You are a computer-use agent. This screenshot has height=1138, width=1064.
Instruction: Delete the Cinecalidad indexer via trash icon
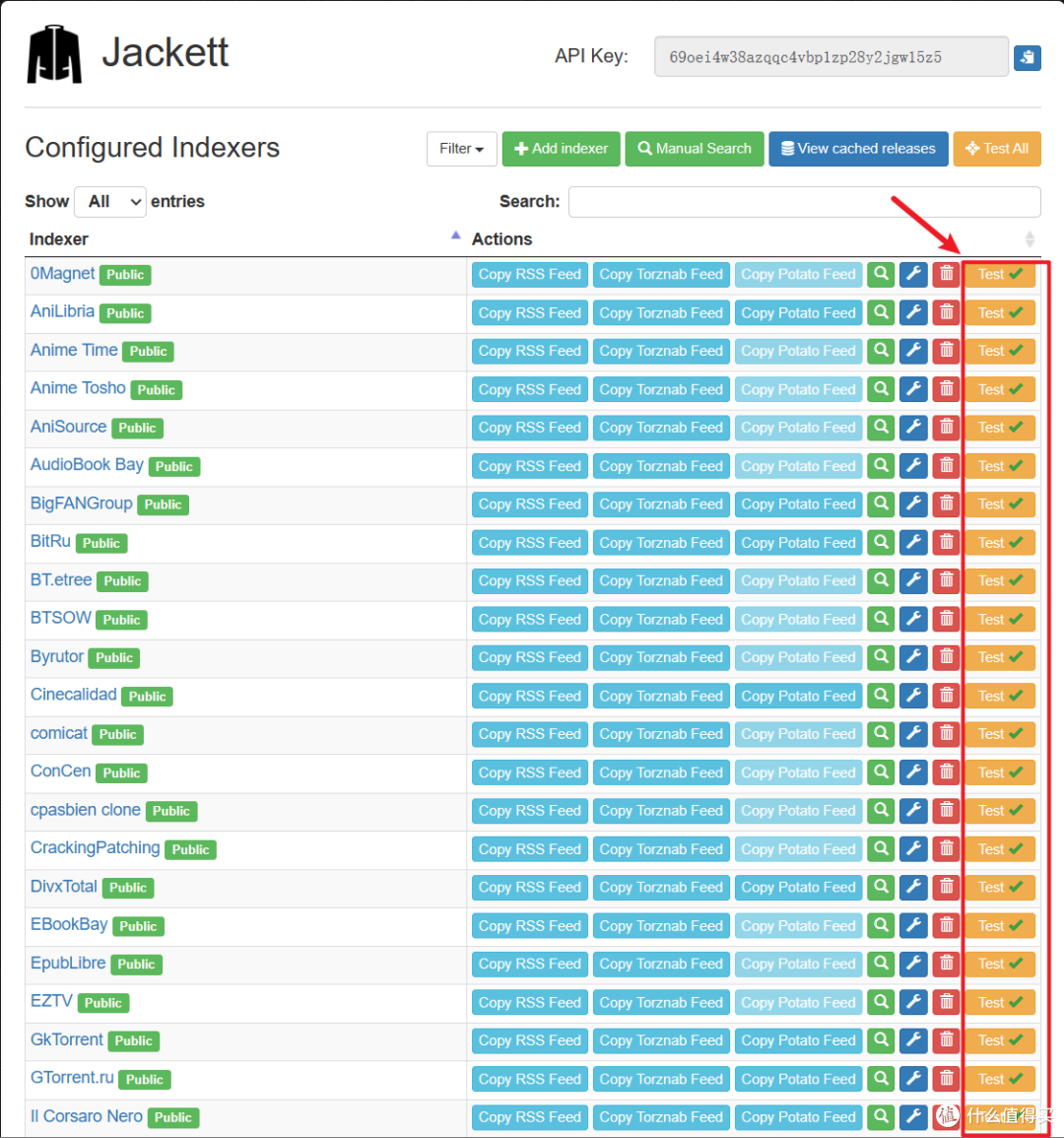[947, 696]
